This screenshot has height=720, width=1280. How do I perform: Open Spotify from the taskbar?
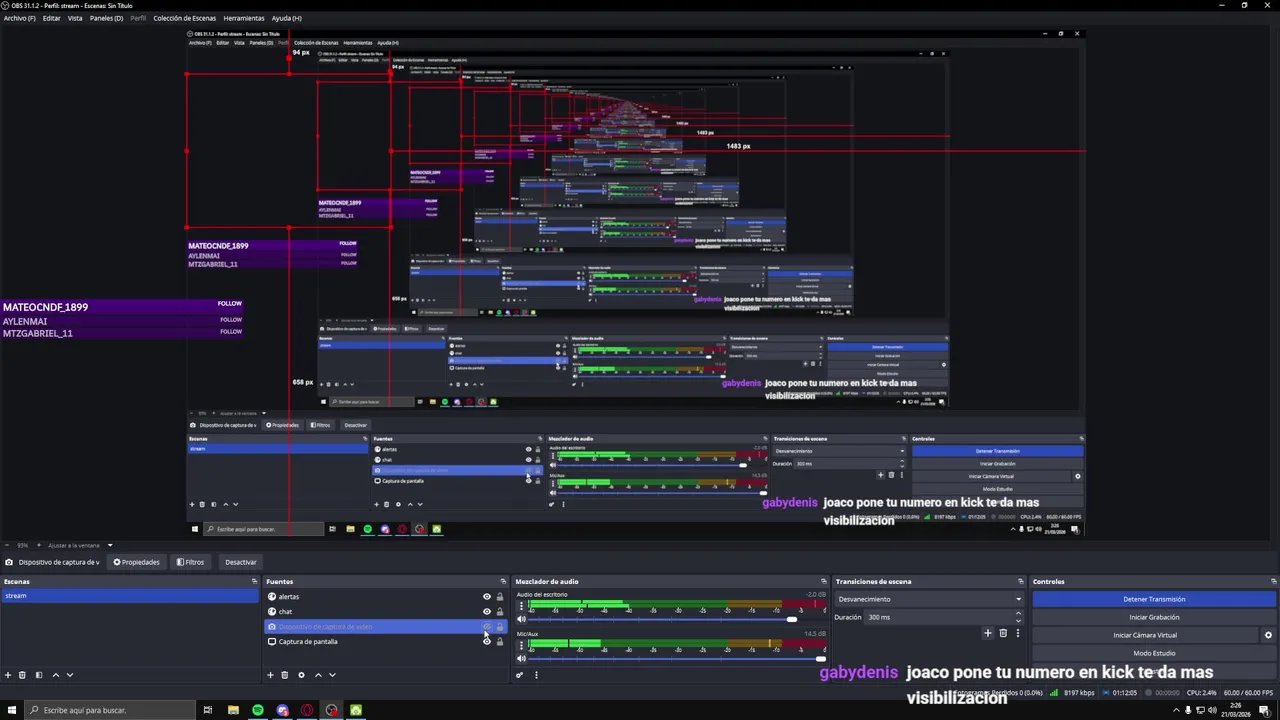tap(258, 710)
